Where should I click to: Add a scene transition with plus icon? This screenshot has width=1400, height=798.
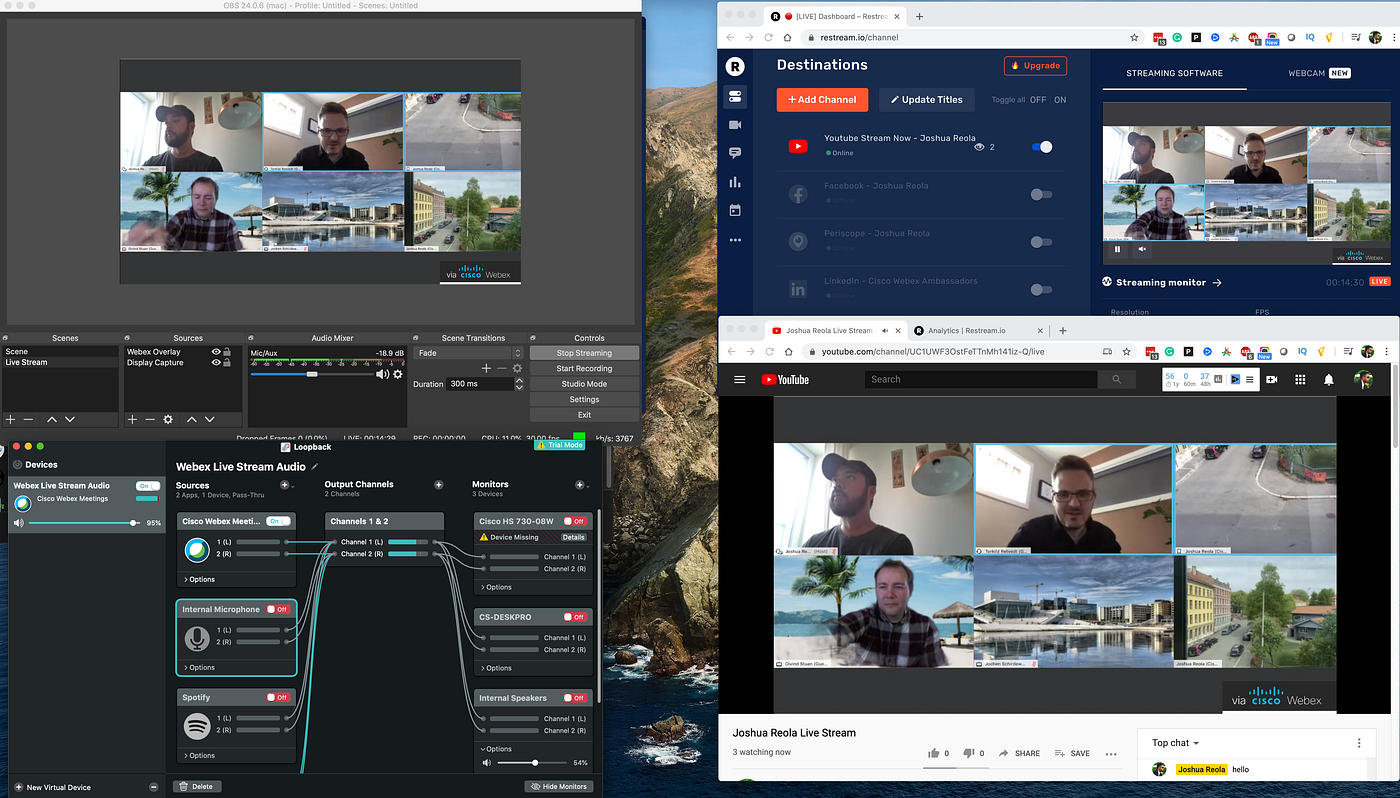click(x=487, y=368)
